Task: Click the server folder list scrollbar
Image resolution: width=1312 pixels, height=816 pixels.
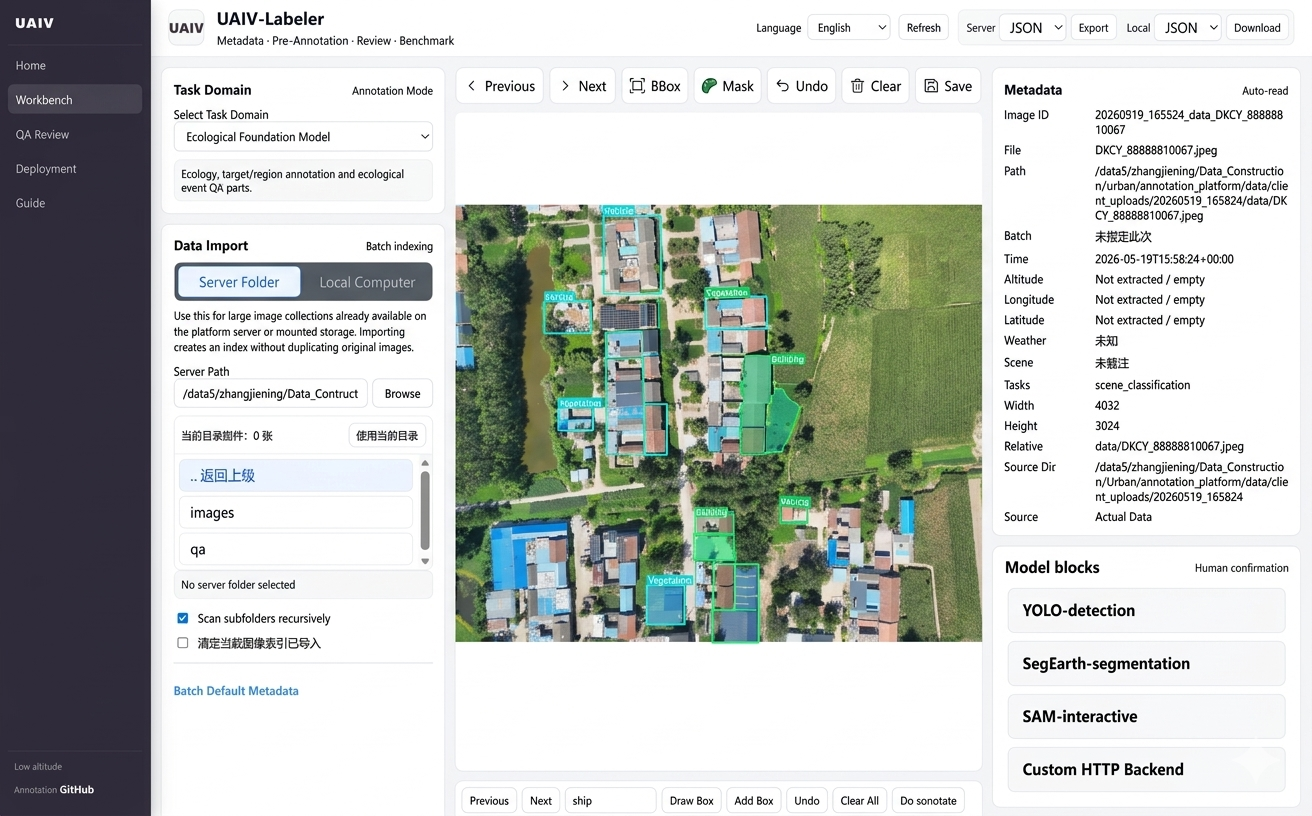Action: click(x=425, y=512)
